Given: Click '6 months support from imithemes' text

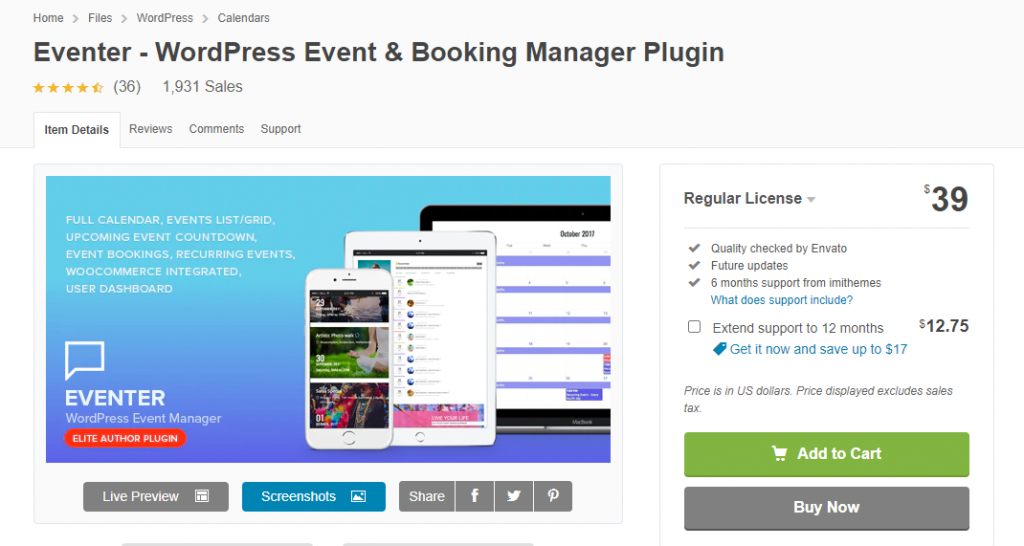Looking at the screenshot, I should (795, 283).
